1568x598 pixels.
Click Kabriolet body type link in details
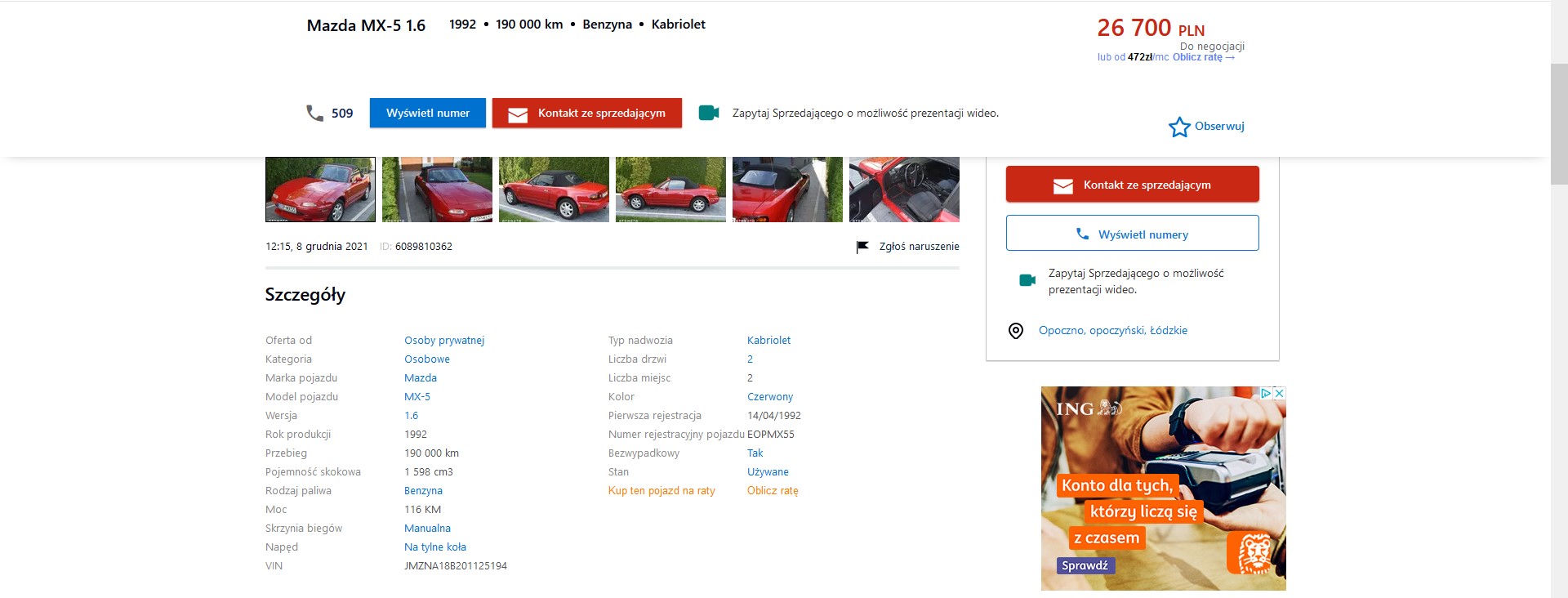(x=768, y=340)
